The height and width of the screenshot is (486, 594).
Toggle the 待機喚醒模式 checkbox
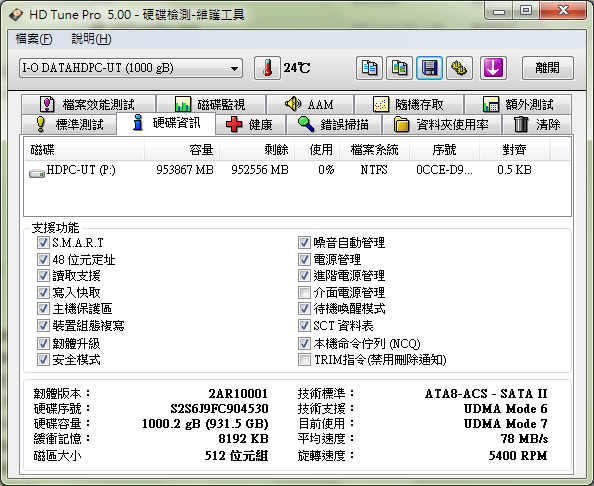[x=304, y=309]
